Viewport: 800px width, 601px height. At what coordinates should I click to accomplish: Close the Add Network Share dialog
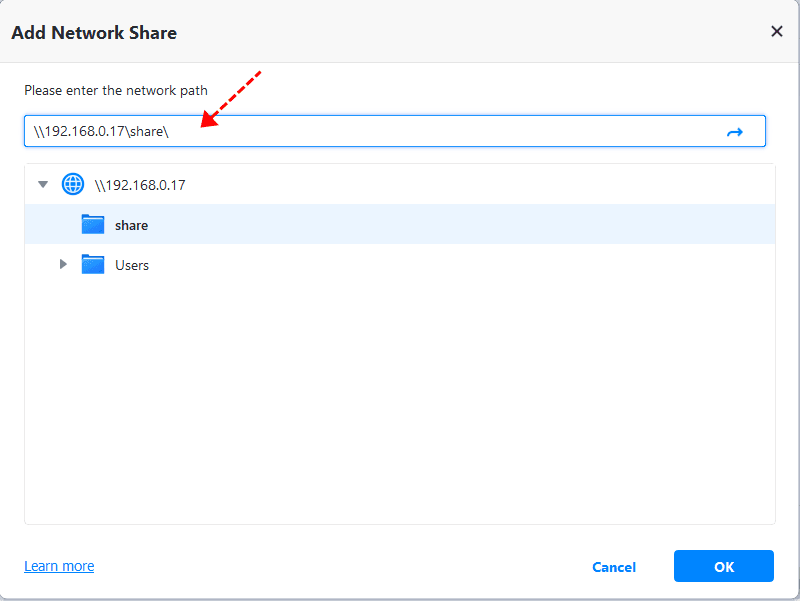coord(776,32)
